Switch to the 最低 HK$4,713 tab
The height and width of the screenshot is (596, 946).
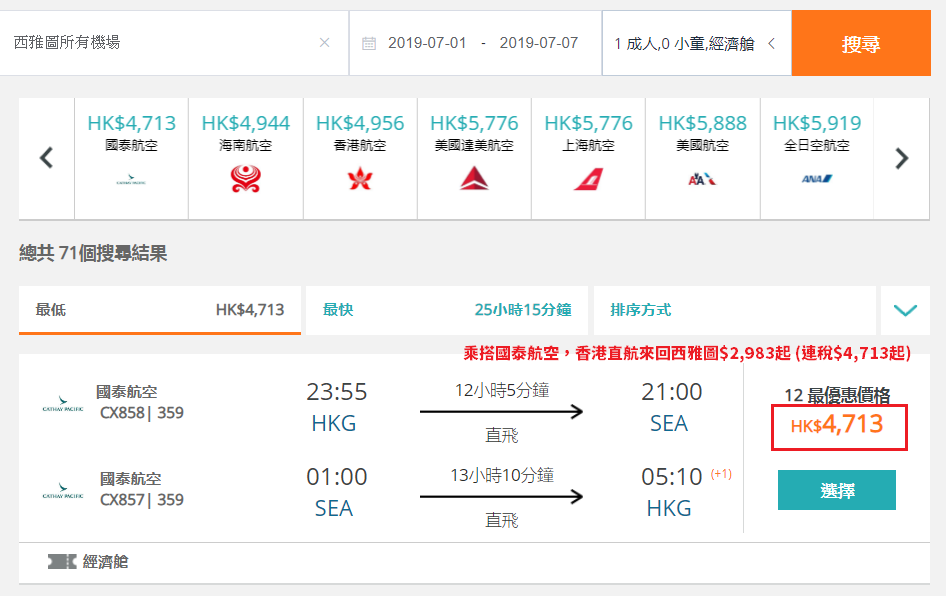coord(160,310)
